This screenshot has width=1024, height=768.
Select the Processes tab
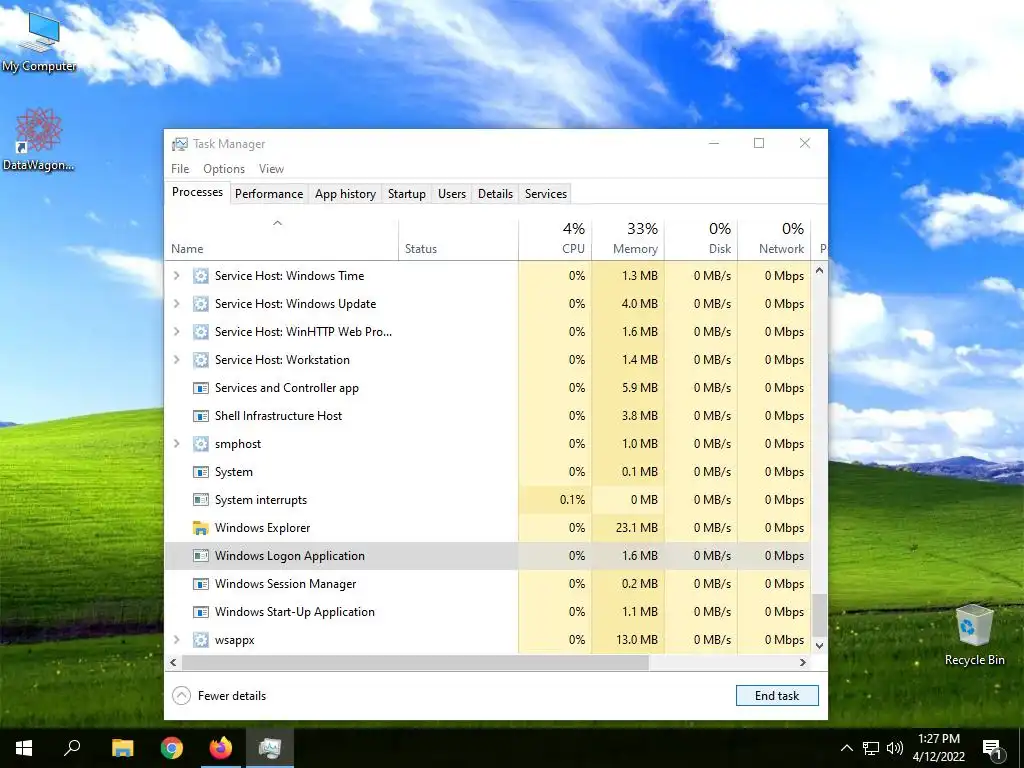pyautogui.click(x=197, y=192)
